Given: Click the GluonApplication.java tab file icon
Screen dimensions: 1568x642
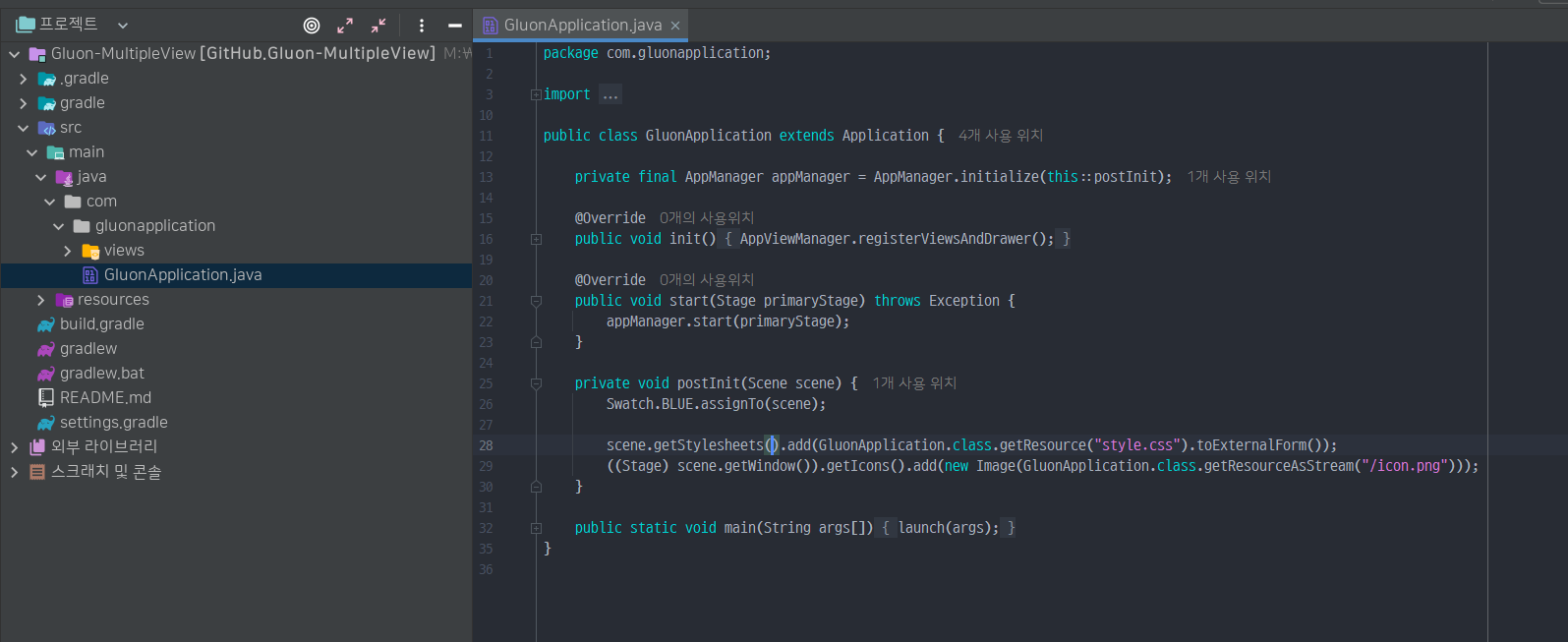Looking at the screenshot, I should (x=490, y=26).
